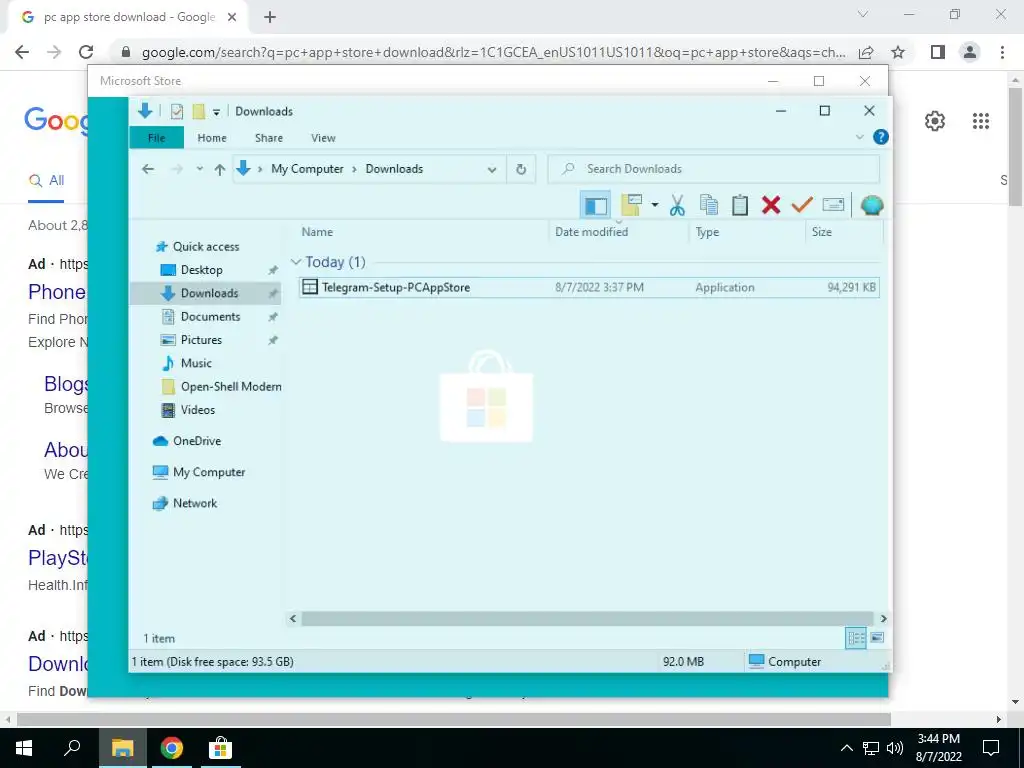Open recent locations dropdown arrow
The image size is (1024, 768).
(x=199, y=169)
